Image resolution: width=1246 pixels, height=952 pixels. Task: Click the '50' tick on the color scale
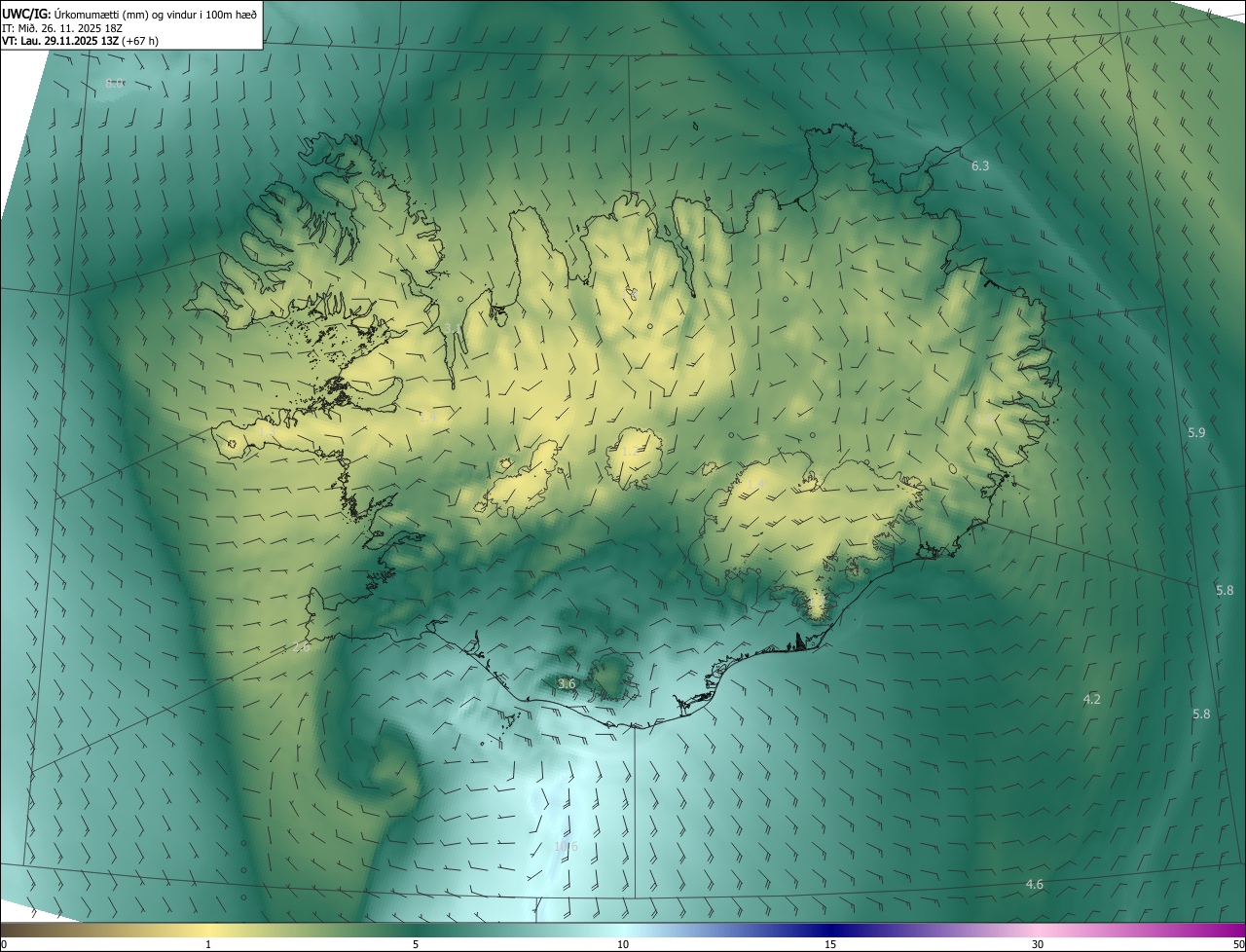coord(1238,944)
